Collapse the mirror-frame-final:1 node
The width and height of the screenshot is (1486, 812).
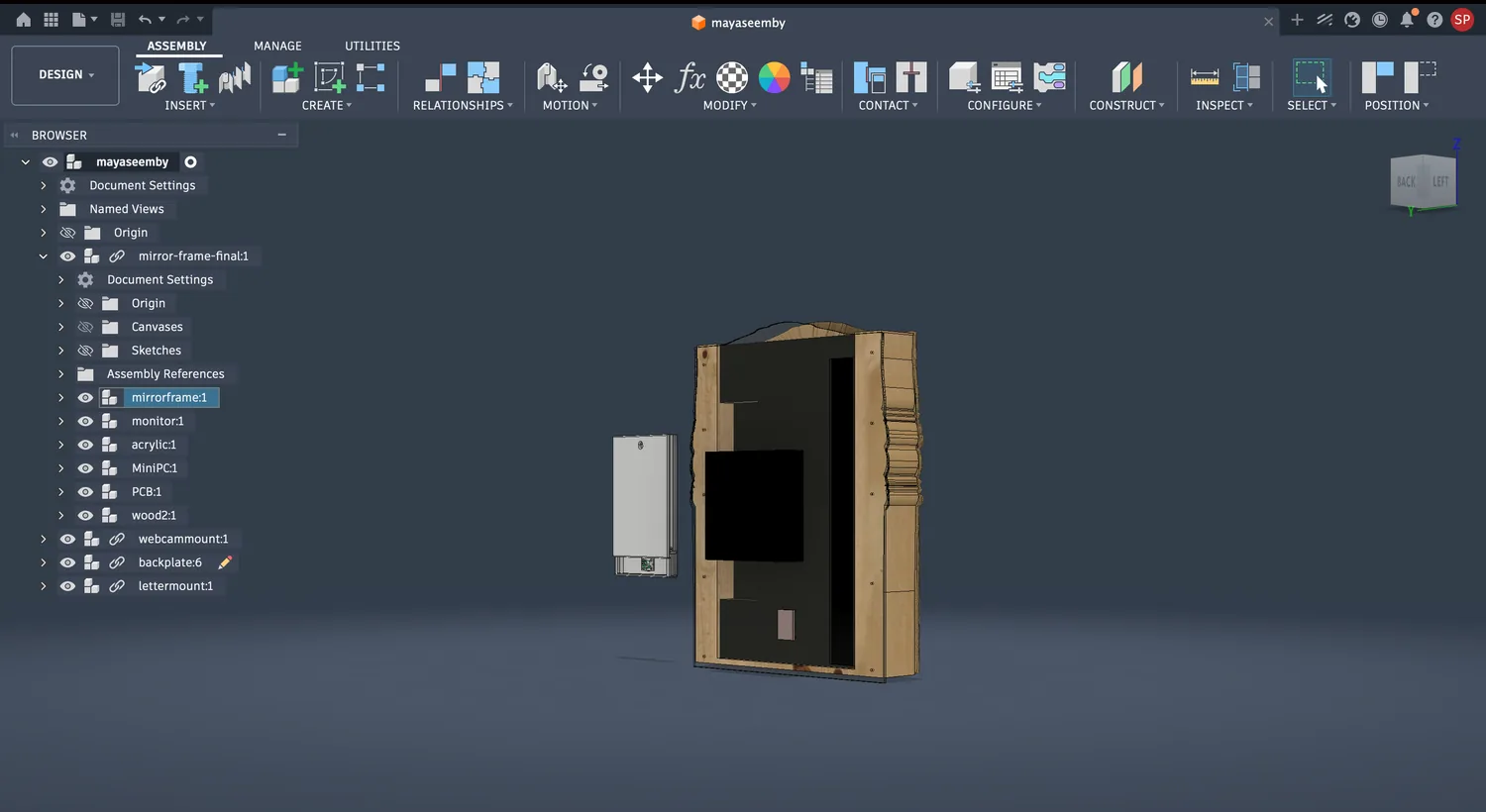click(43, 255)
